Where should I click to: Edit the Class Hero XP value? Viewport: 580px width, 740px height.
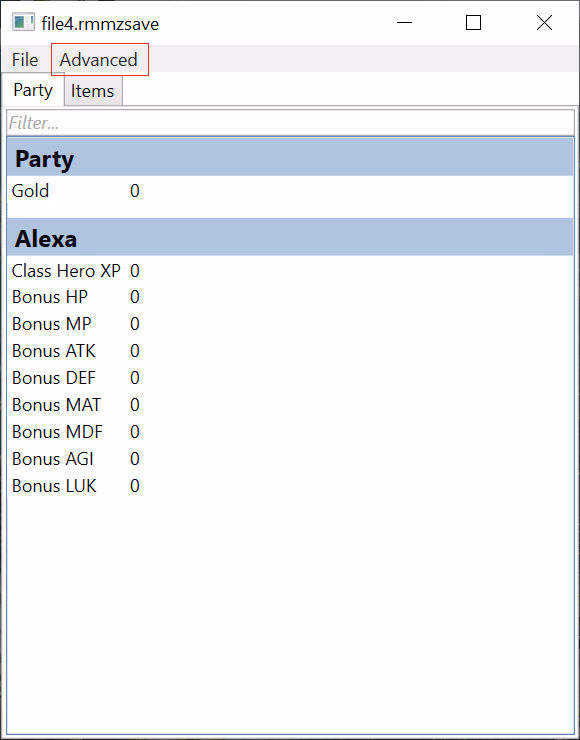(134, 271)
